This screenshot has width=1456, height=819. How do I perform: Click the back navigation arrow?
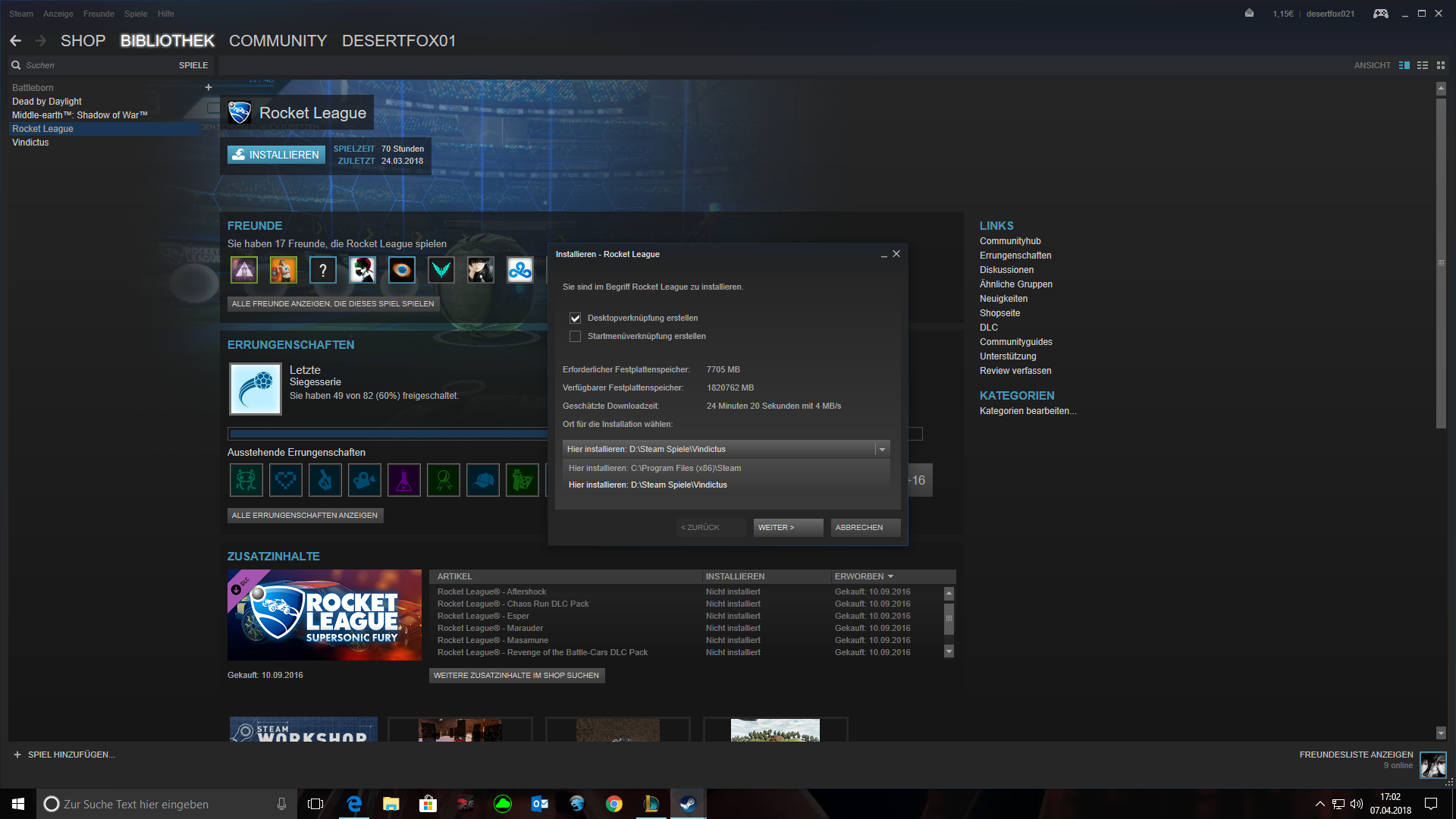(15, 41)
